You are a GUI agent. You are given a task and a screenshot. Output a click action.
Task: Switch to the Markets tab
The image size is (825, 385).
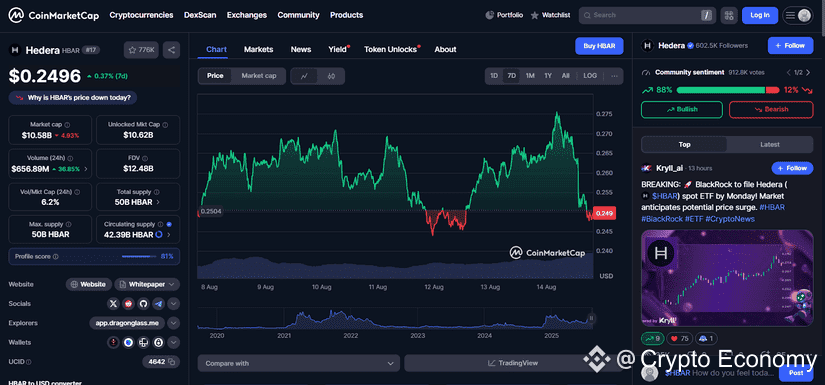click(x=258, y=49)
